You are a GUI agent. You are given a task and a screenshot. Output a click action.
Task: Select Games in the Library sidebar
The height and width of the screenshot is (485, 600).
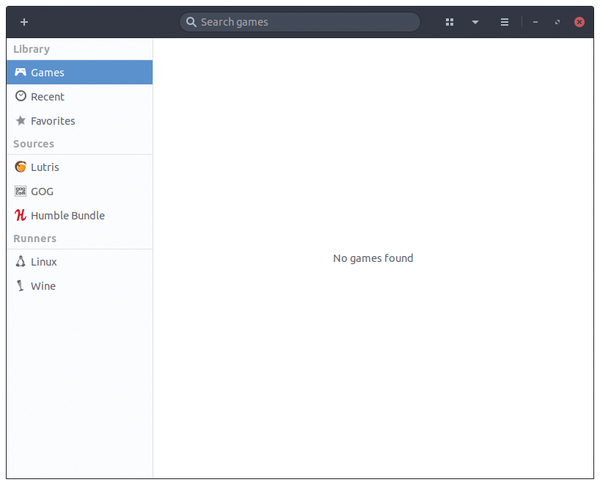80,72
